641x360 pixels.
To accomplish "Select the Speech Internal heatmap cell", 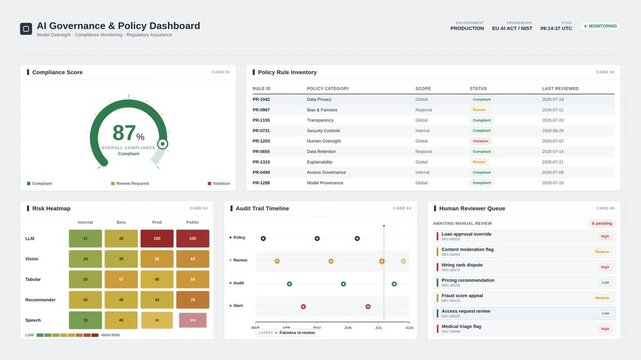I will point(85,320).
